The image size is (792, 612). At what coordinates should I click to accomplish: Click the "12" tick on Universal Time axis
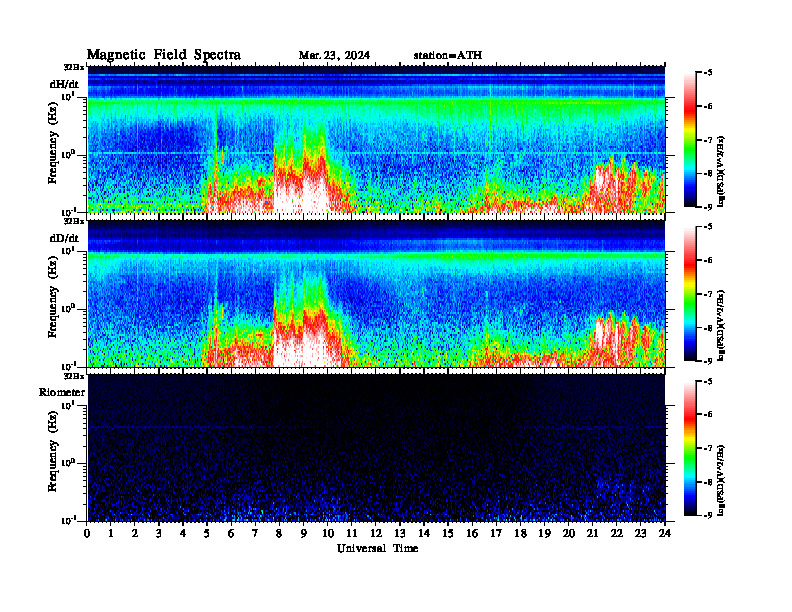tap(376, 533)
